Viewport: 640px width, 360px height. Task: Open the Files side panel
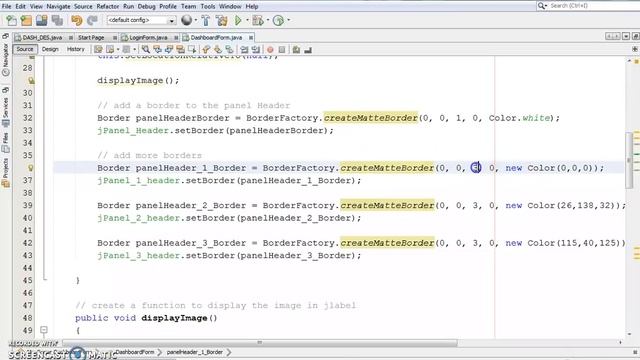pyautogui.click(x=5, y=142)
